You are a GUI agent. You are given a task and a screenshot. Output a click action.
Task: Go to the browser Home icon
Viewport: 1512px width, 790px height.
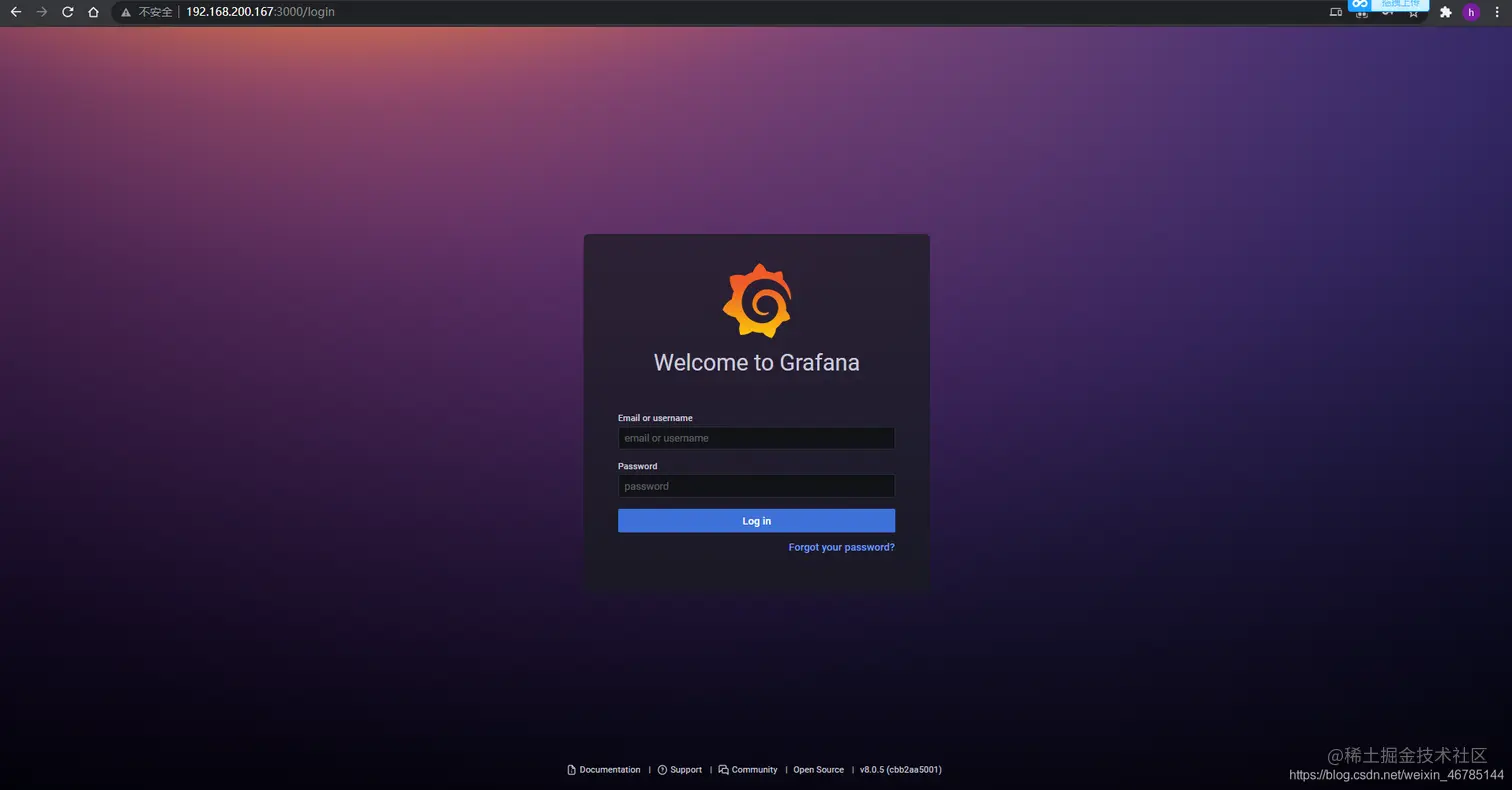(93, 12)
